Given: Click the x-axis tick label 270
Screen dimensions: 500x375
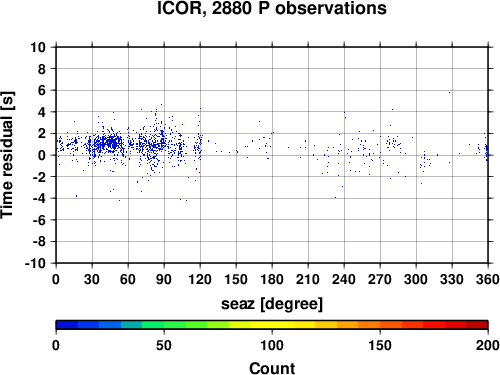Looking at the screenshot, I should (x=380, y=279).
